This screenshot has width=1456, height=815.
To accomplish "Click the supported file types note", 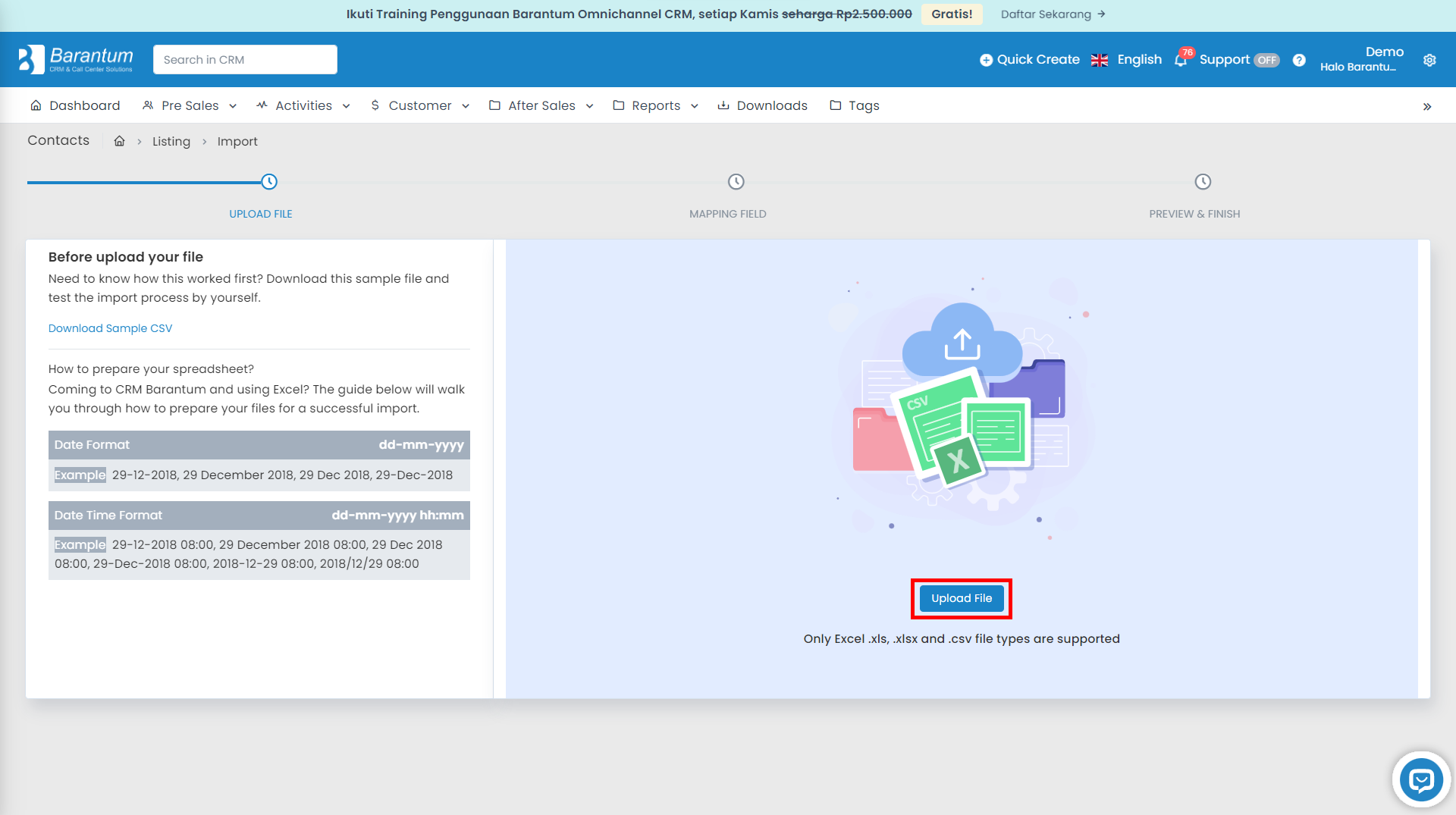I will click(962, 639).
